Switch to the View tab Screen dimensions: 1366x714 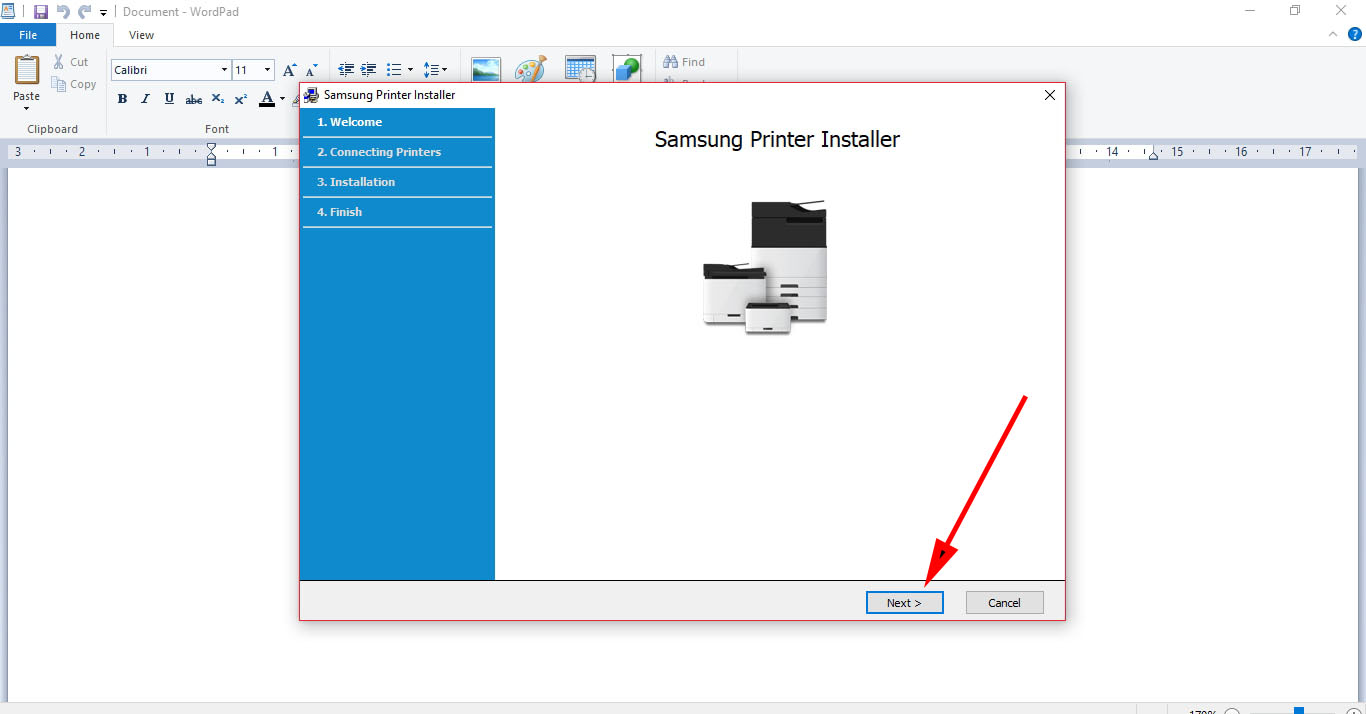click(141, 34)
